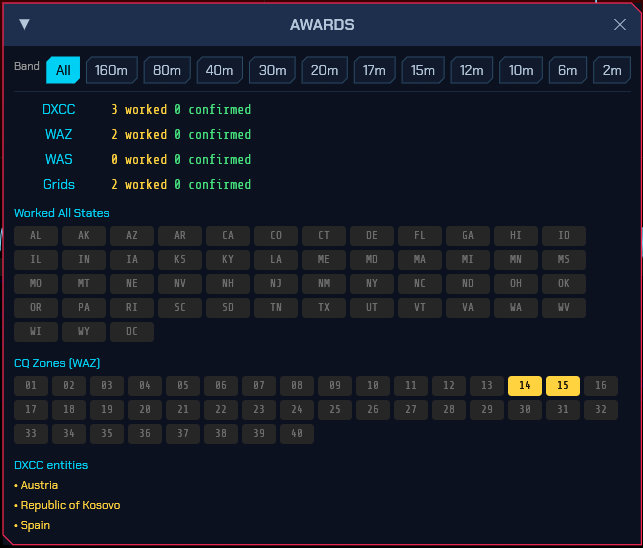Click the Republic of Kosovo entity

point(70,505)
